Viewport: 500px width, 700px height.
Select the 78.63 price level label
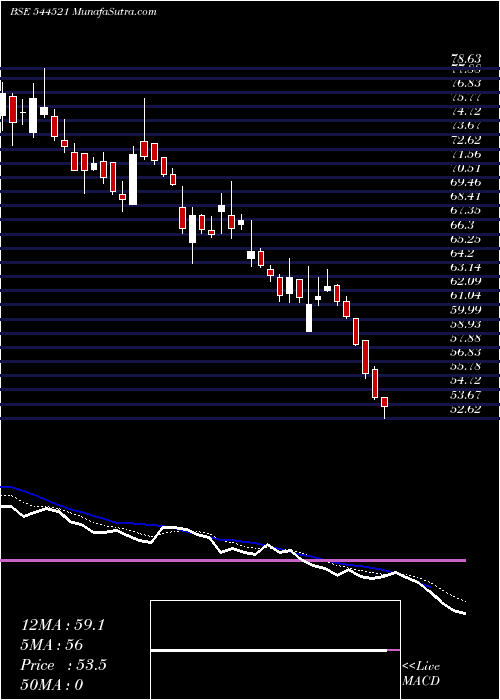point(466,58)
